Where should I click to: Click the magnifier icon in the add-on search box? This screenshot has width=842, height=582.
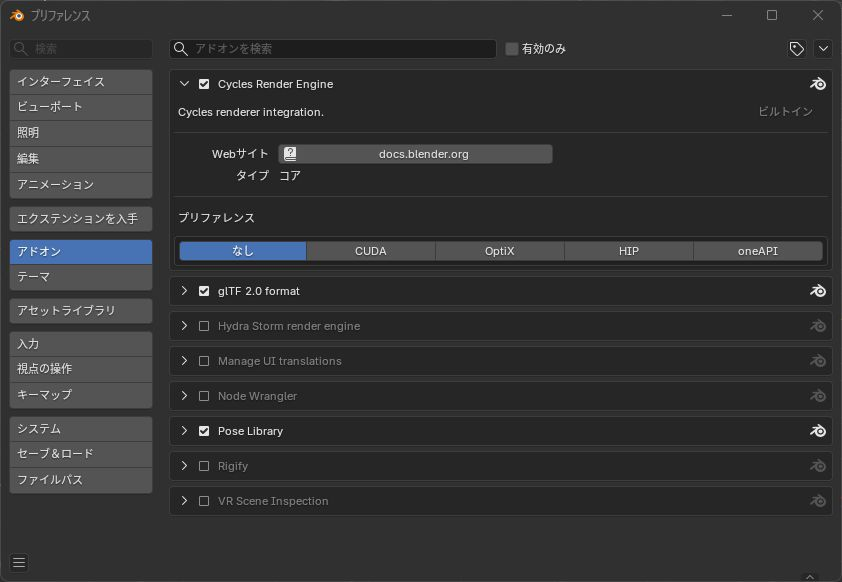tap(181, 49)
